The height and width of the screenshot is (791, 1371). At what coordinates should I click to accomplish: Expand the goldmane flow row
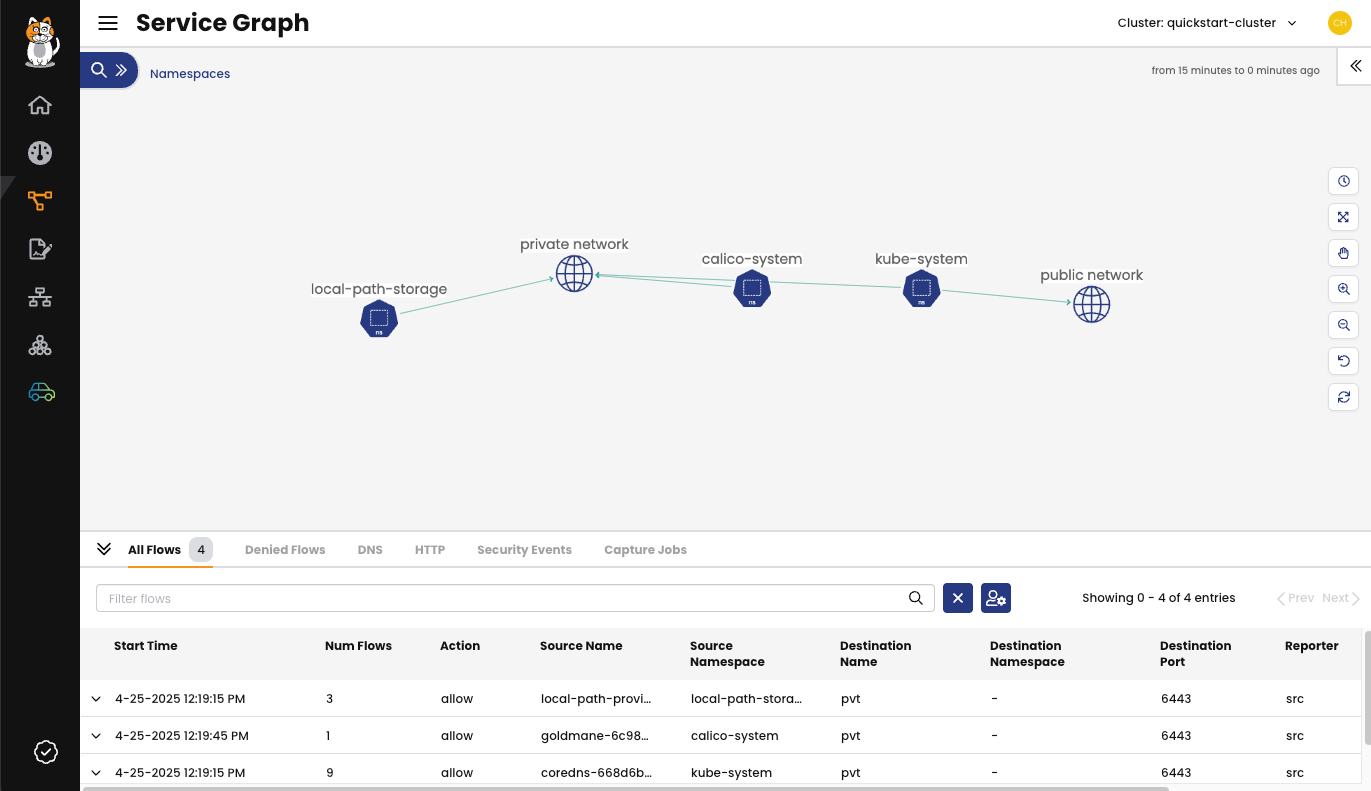click(x=96, y=735)
